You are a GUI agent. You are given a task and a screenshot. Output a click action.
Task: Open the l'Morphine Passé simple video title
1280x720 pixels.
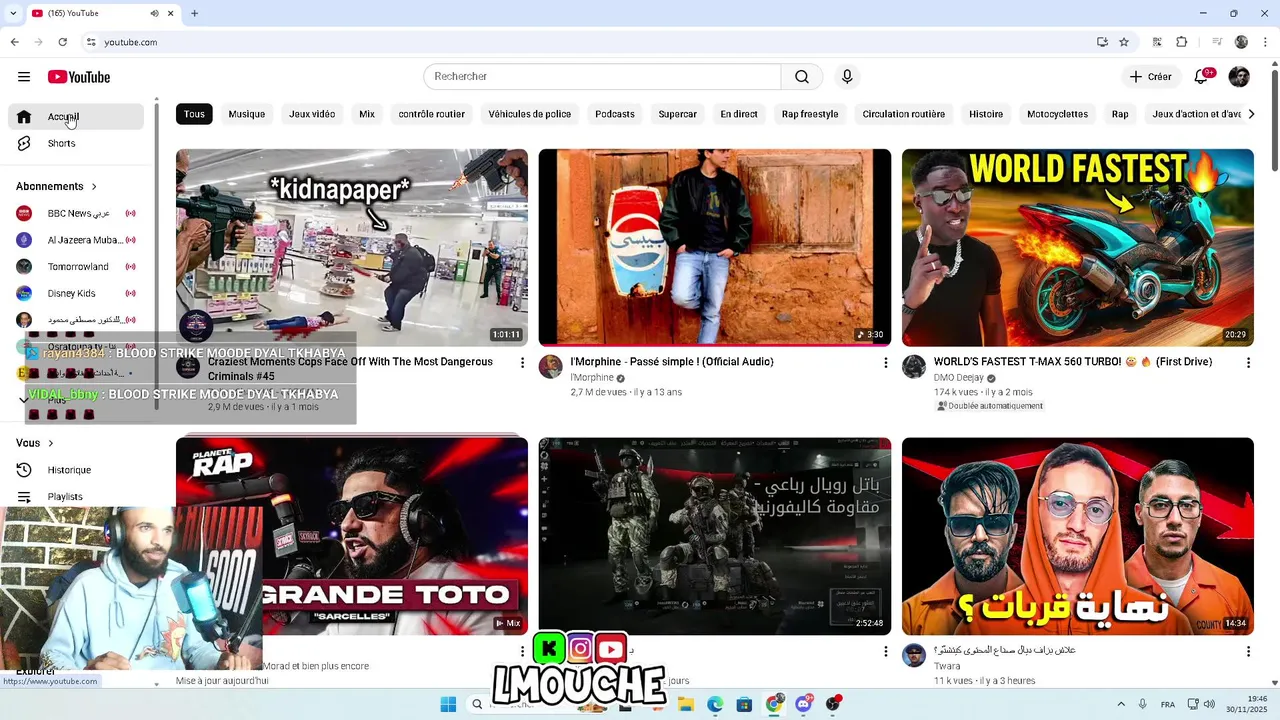coord(672,362)
